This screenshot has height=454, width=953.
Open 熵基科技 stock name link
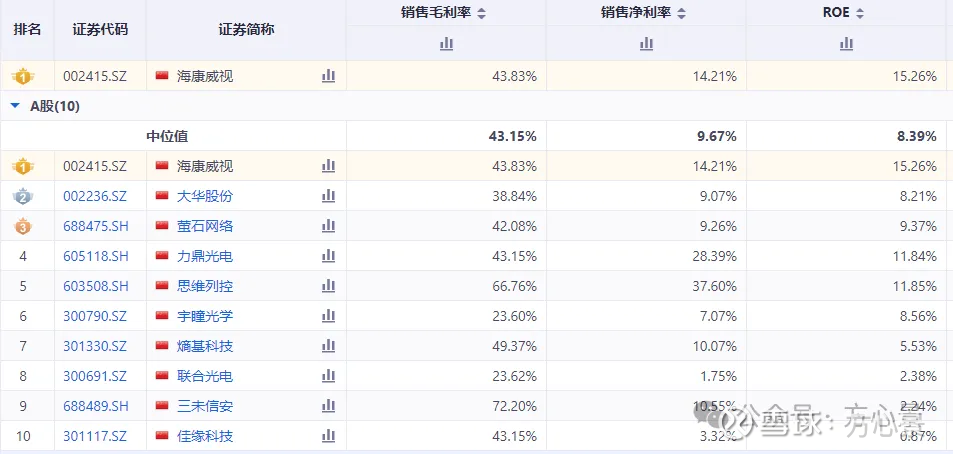click(205, 346)
